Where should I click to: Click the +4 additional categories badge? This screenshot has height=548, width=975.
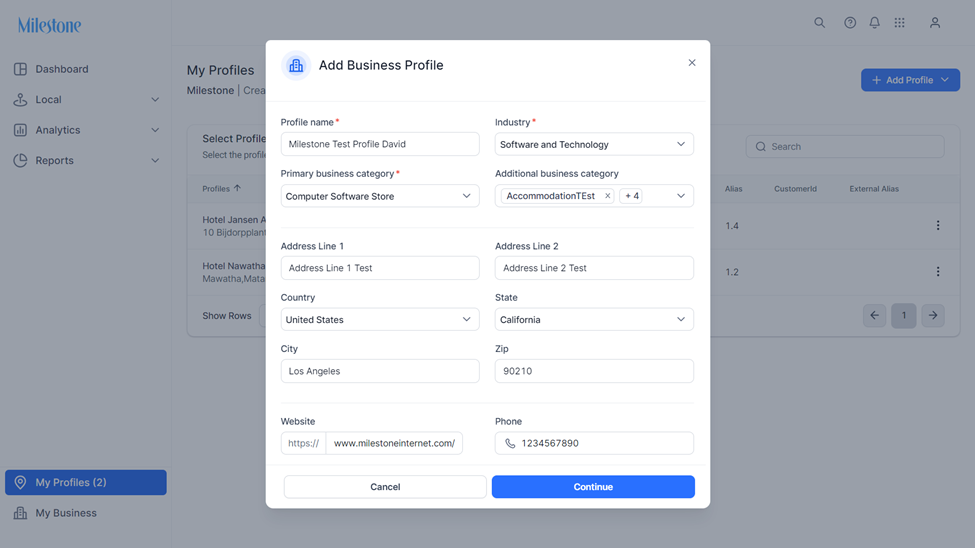pos(632,196)
